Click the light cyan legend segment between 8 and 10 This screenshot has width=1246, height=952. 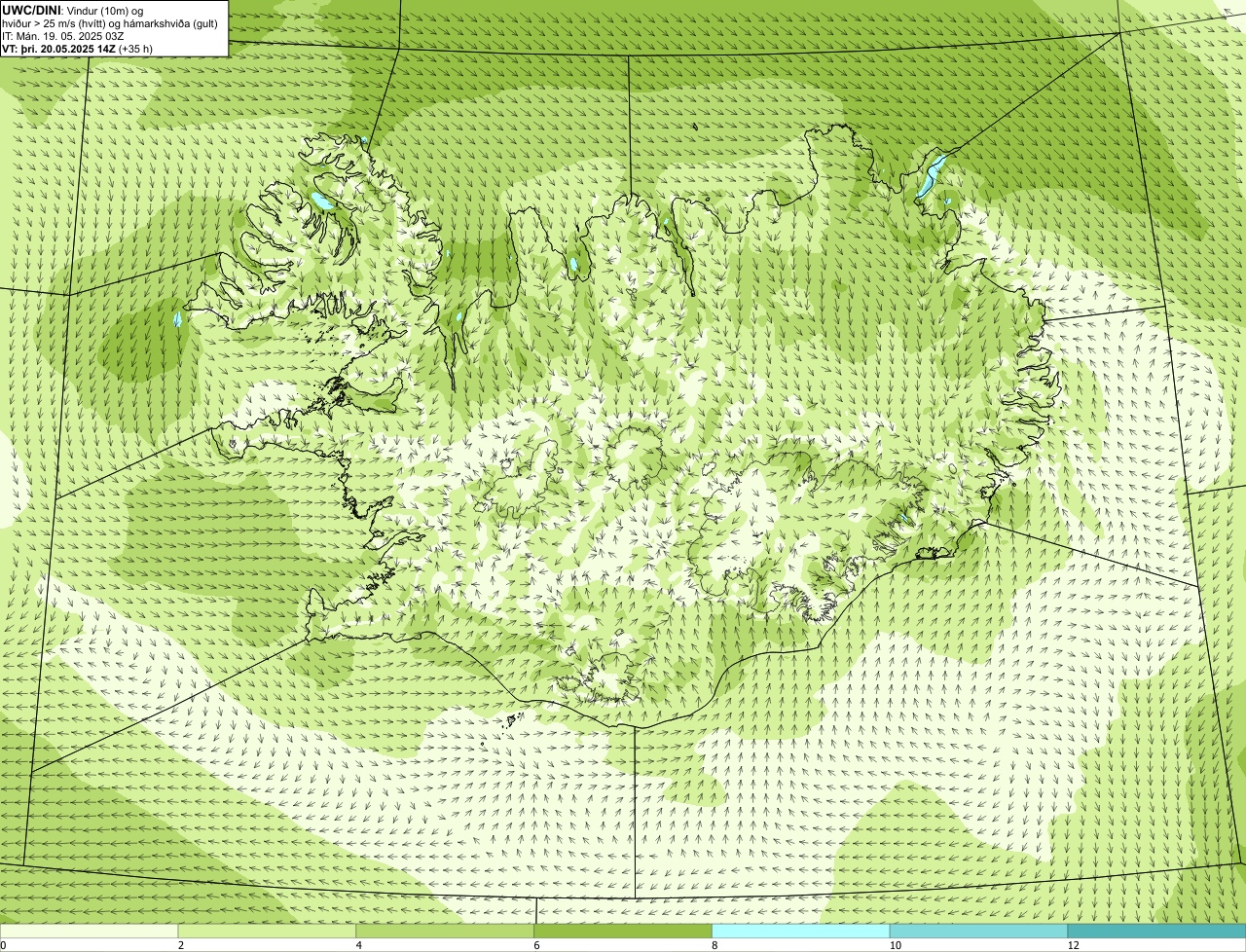coord(802,931)
